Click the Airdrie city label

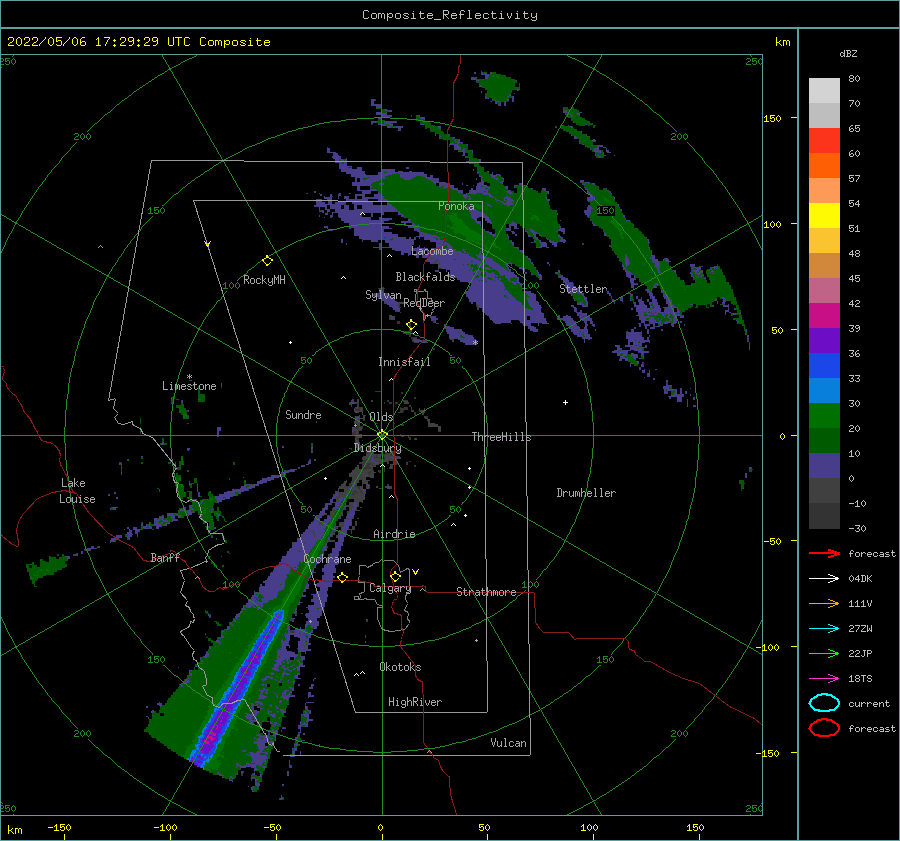pyautogui.click(x=394, y=534)
